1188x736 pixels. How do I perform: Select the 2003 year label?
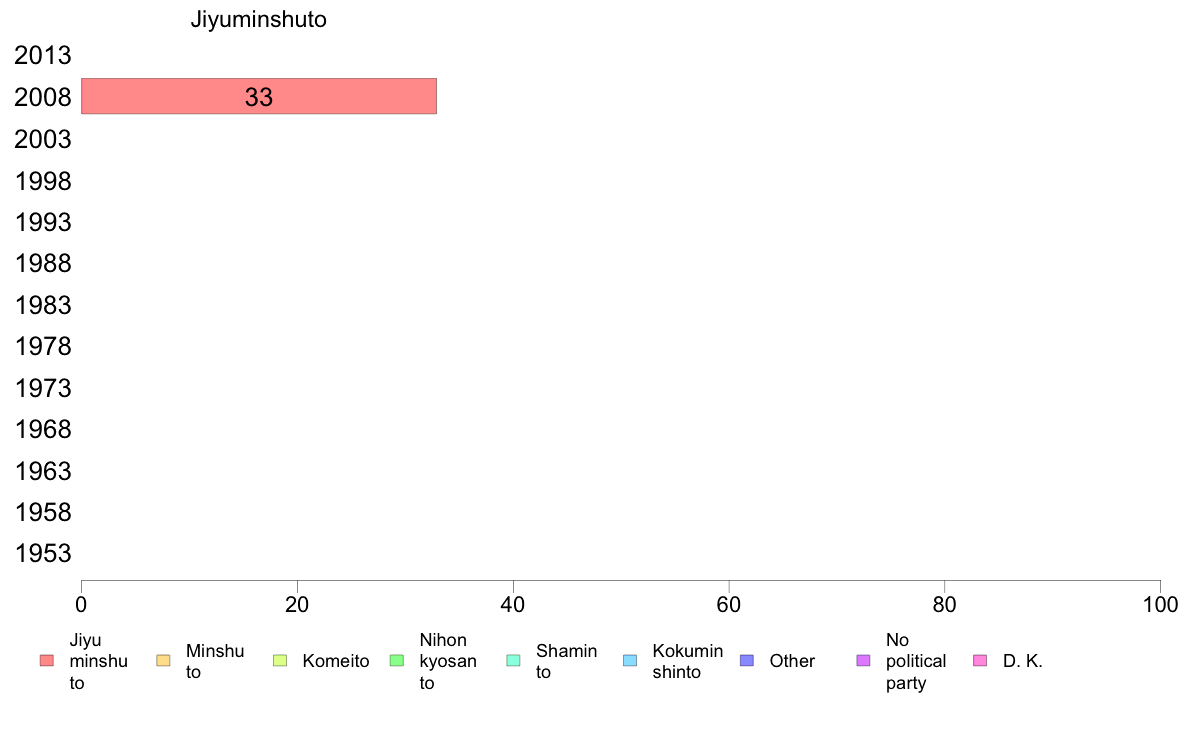click(43, 139)
